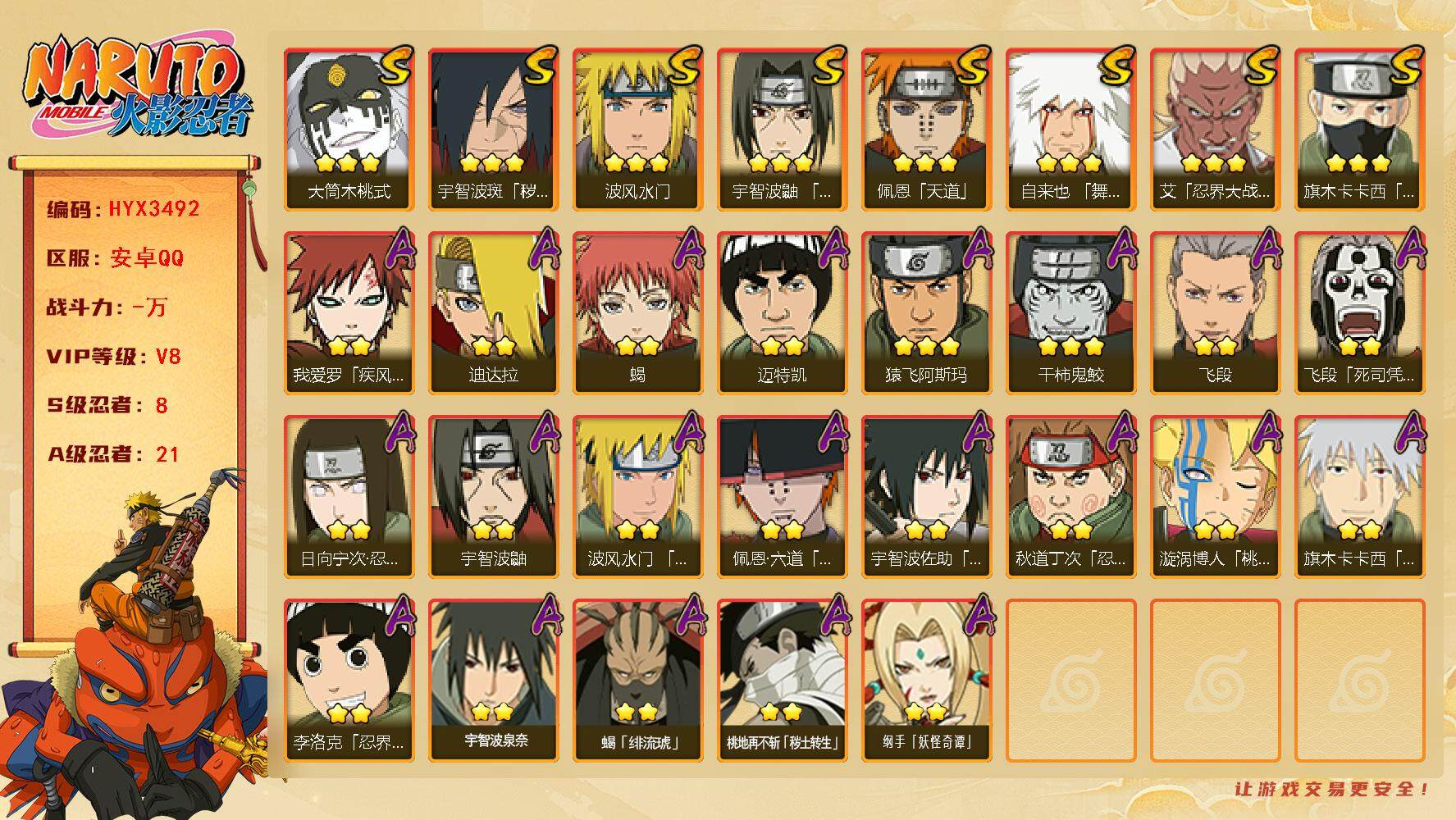Click the Naruto Mobile 火影忍者 logo
The width and height of the screenshot is (1456, 820).
[138, 89]
